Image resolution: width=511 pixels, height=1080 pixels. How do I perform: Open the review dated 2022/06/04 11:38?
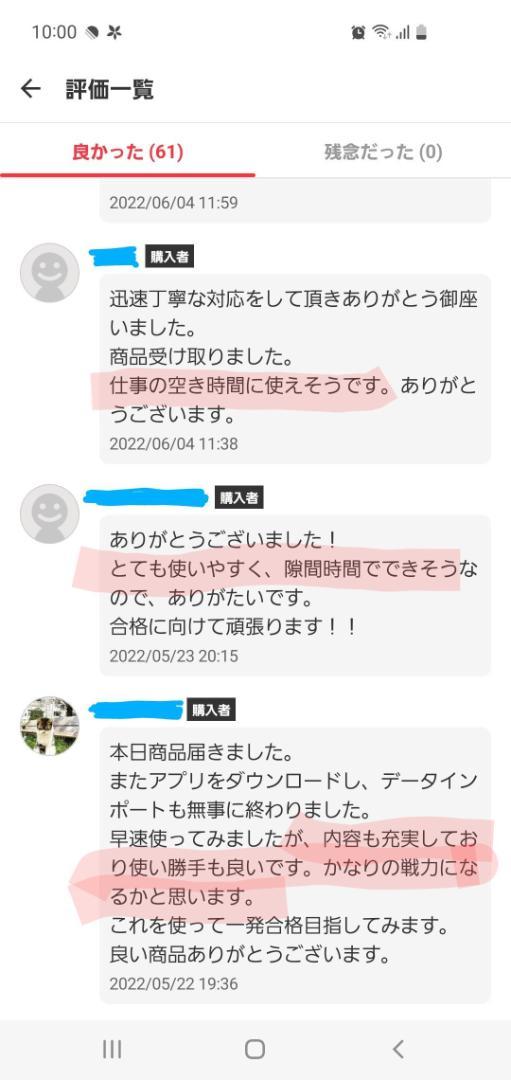click(295, 368)
